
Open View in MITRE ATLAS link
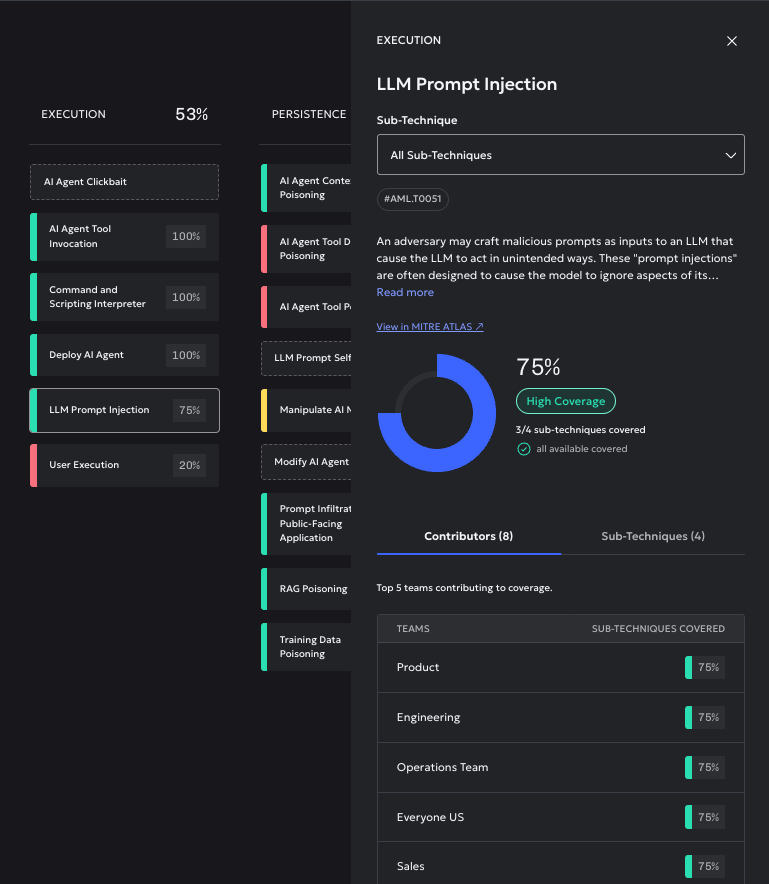pyautogui.click(x=430, y=326)
